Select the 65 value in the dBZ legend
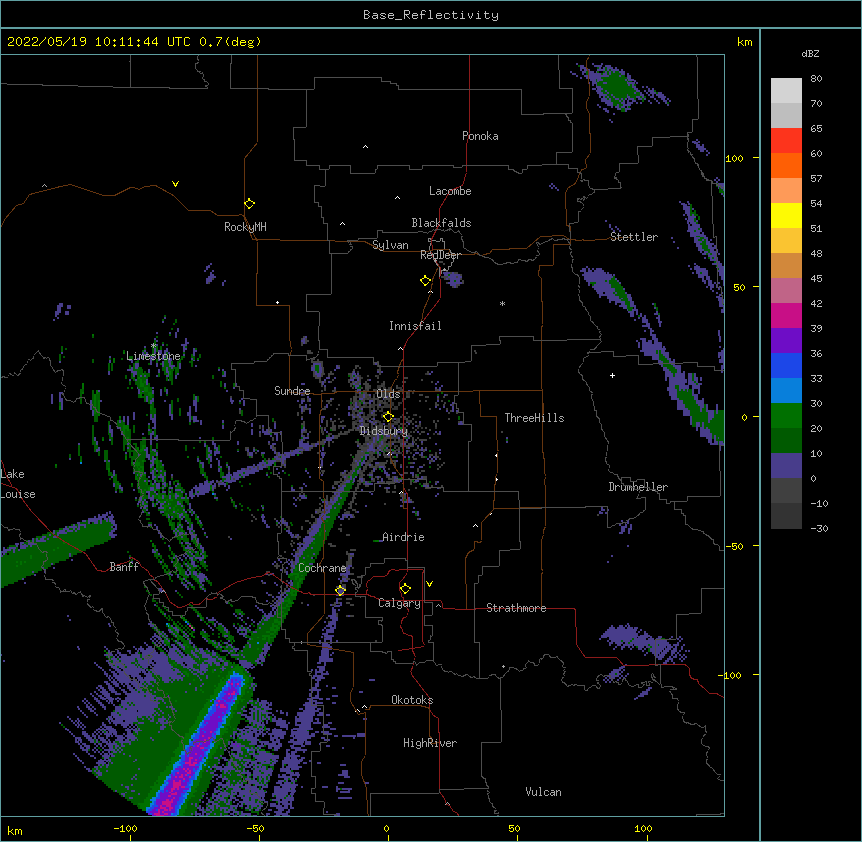The width and height of the screenshot is (862, 842). pos(816,129)
